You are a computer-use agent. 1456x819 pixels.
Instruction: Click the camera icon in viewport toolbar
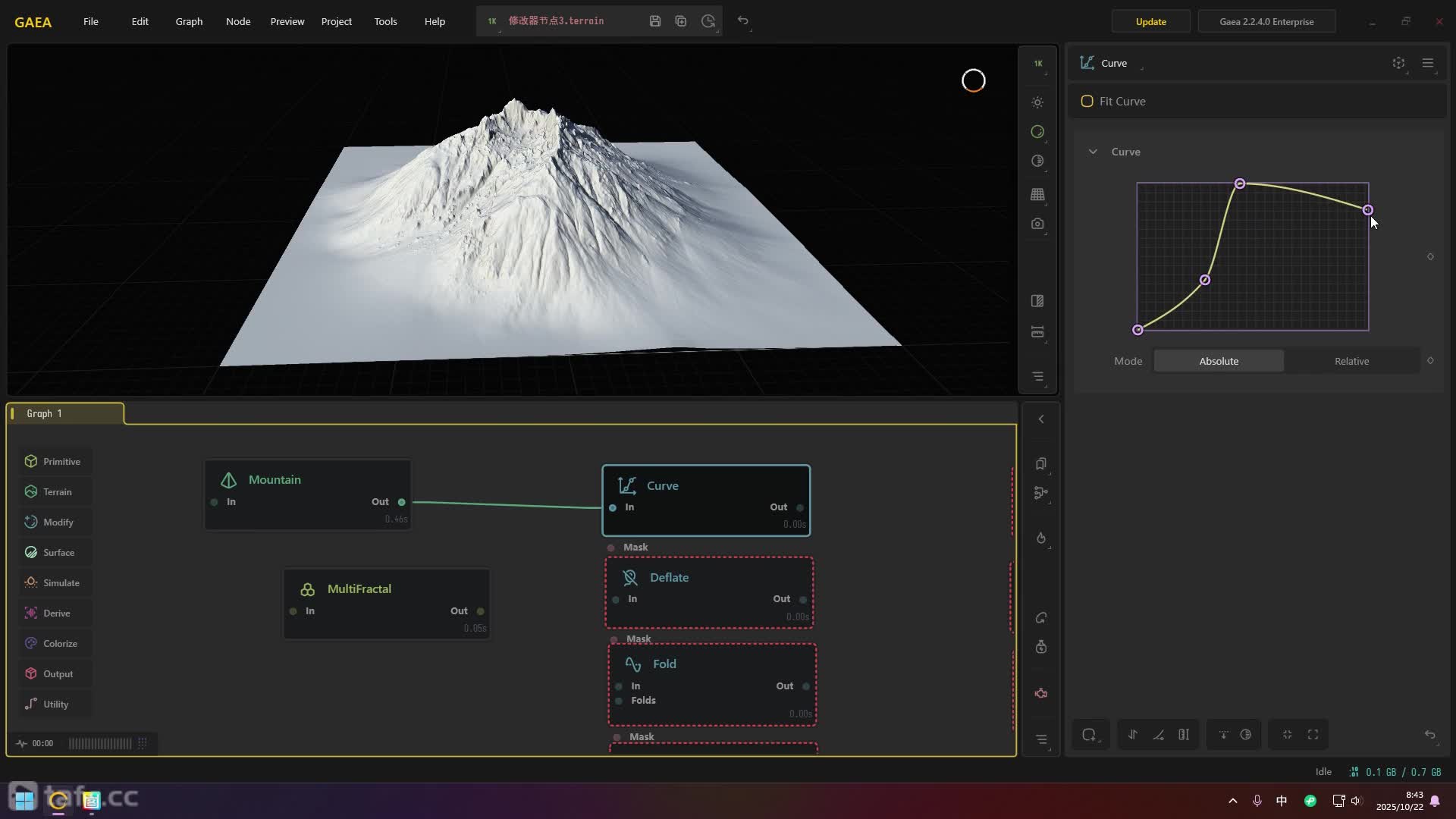point(1037,224)
